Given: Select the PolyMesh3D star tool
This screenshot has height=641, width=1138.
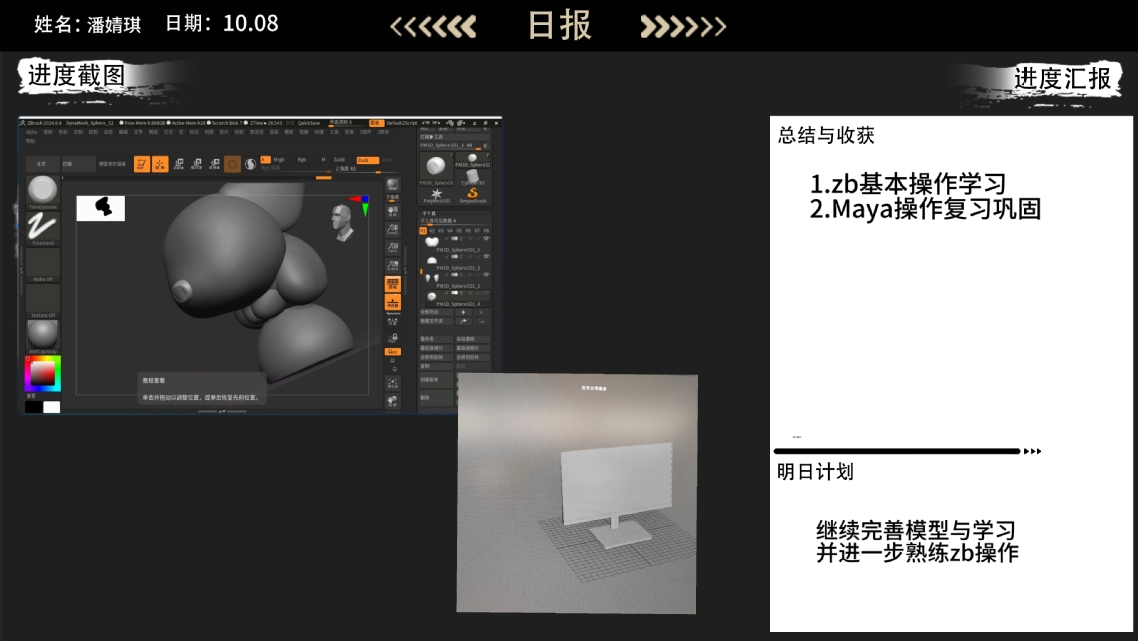Looking at the screenshot, I should click(436, 194).
